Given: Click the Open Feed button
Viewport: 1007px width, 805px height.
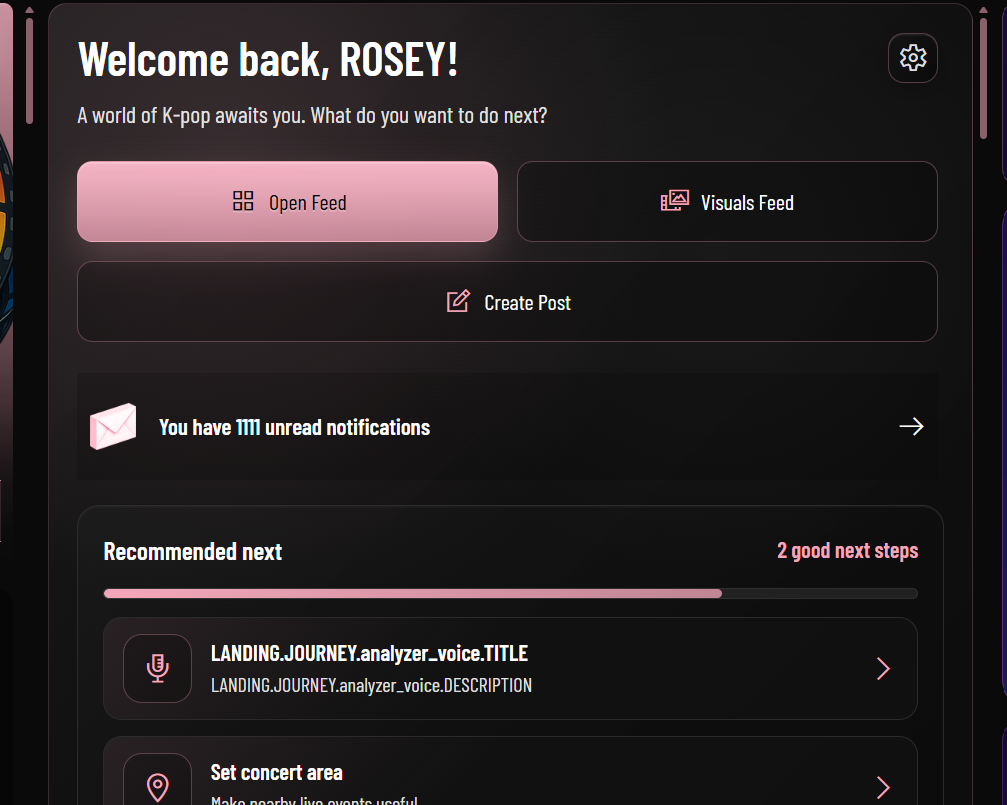Looking at the screenshot, I should [x=287, y=202].
